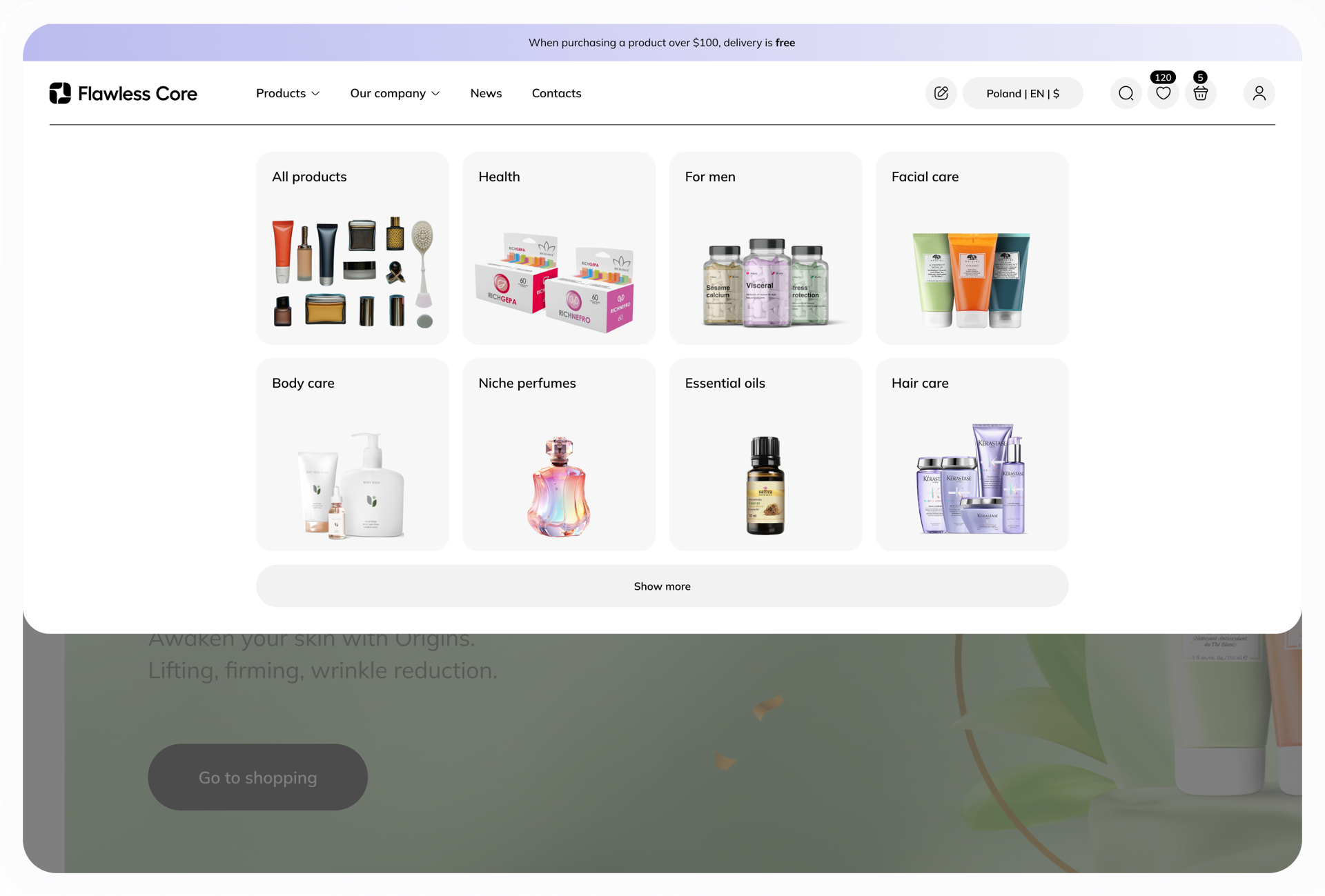The width and height of the screenshot is (1325, 896).
Task: Click the search magnifier icon
Action: pos(1126,93)
